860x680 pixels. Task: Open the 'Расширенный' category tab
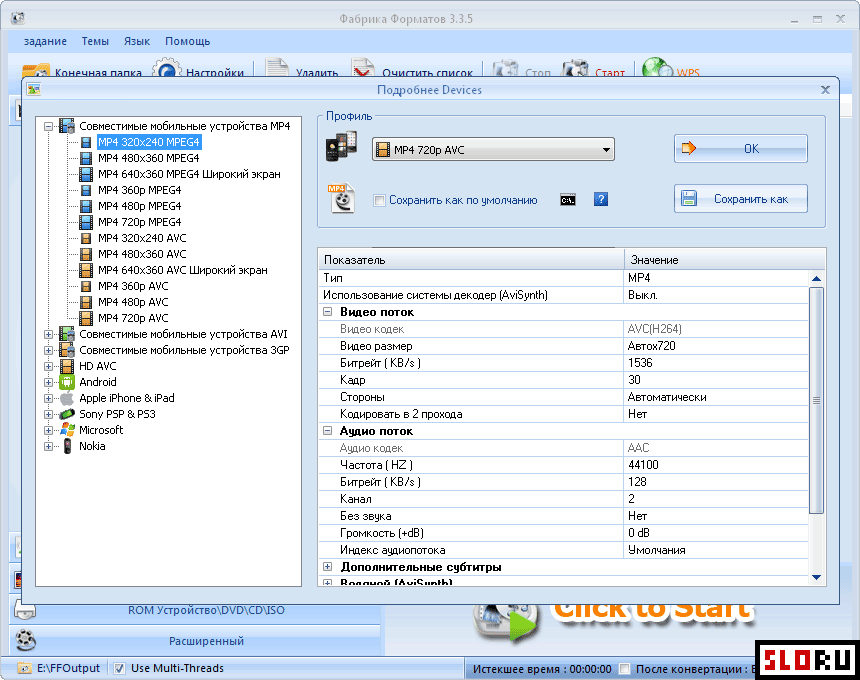[206, 641]
